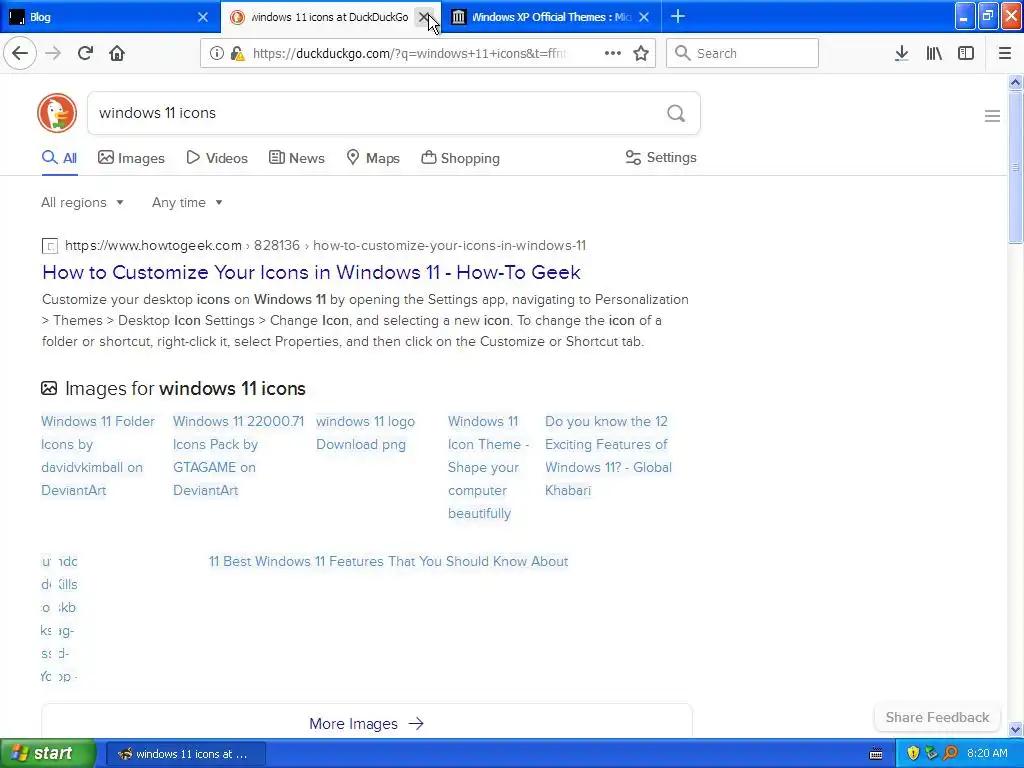Switch to Images results
This screenshot has width=1024, height=768.
pos(131,158)
